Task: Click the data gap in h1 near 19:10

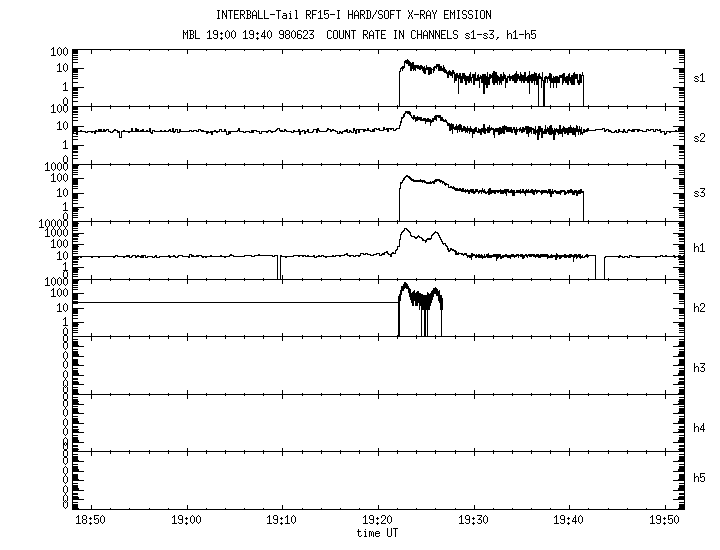Action: click(279, 268)
